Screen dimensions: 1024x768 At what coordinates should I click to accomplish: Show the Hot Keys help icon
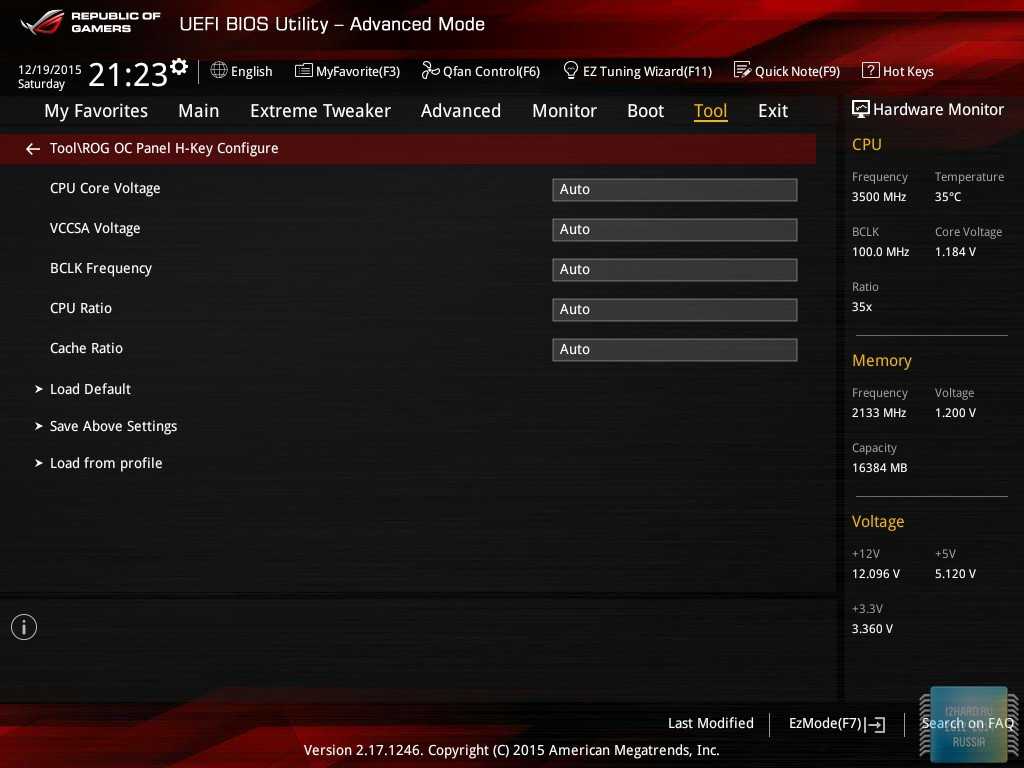pos(870,71)
